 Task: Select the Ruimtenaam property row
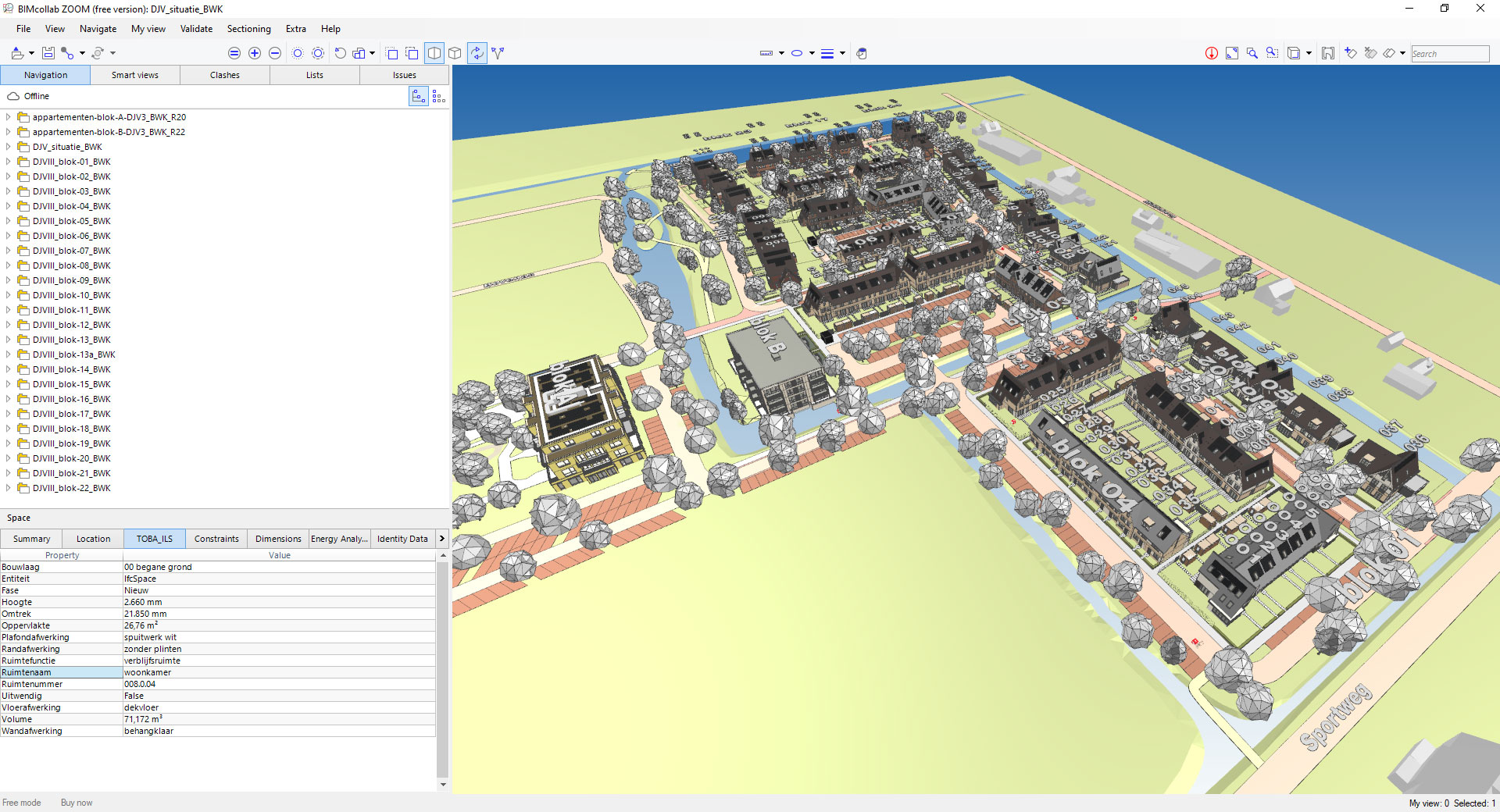coord(218,672)
